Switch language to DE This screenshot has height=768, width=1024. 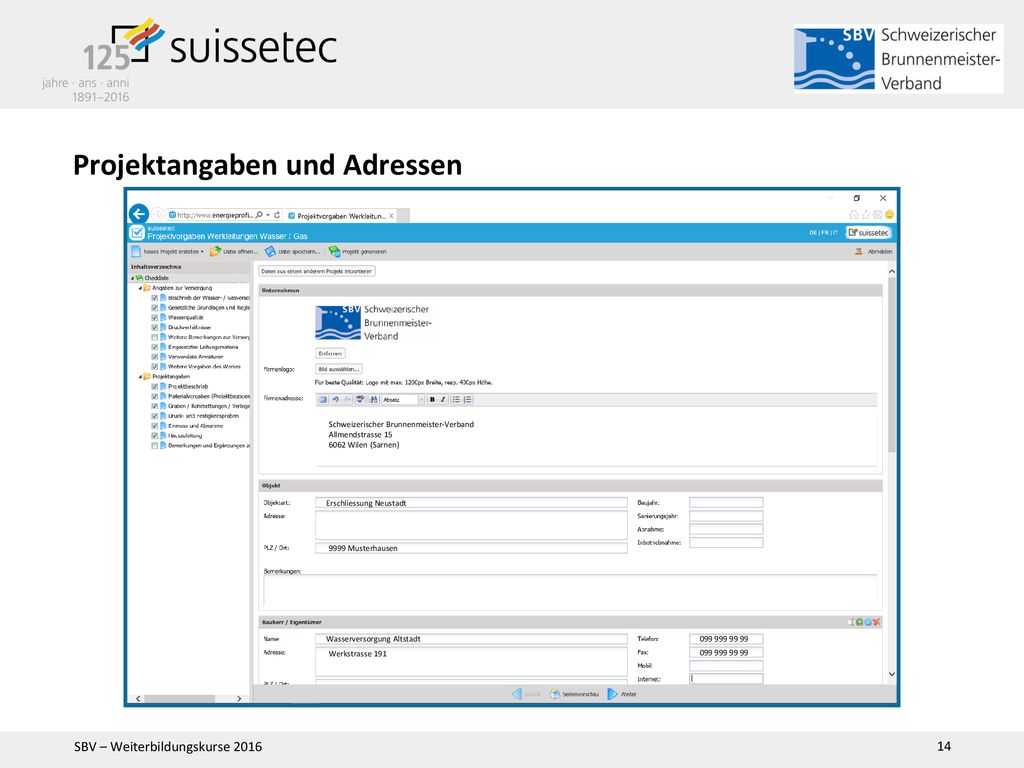click(x=813, y=232)
